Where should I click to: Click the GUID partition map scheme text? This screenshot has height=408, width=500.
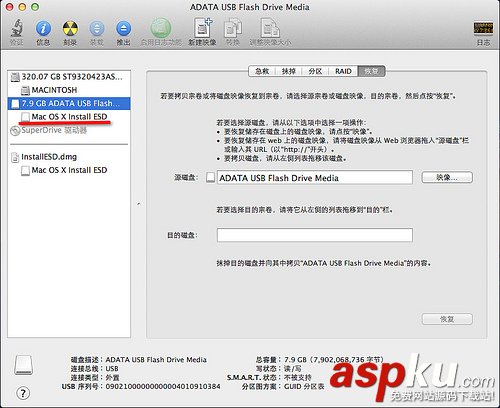point(304,386)
